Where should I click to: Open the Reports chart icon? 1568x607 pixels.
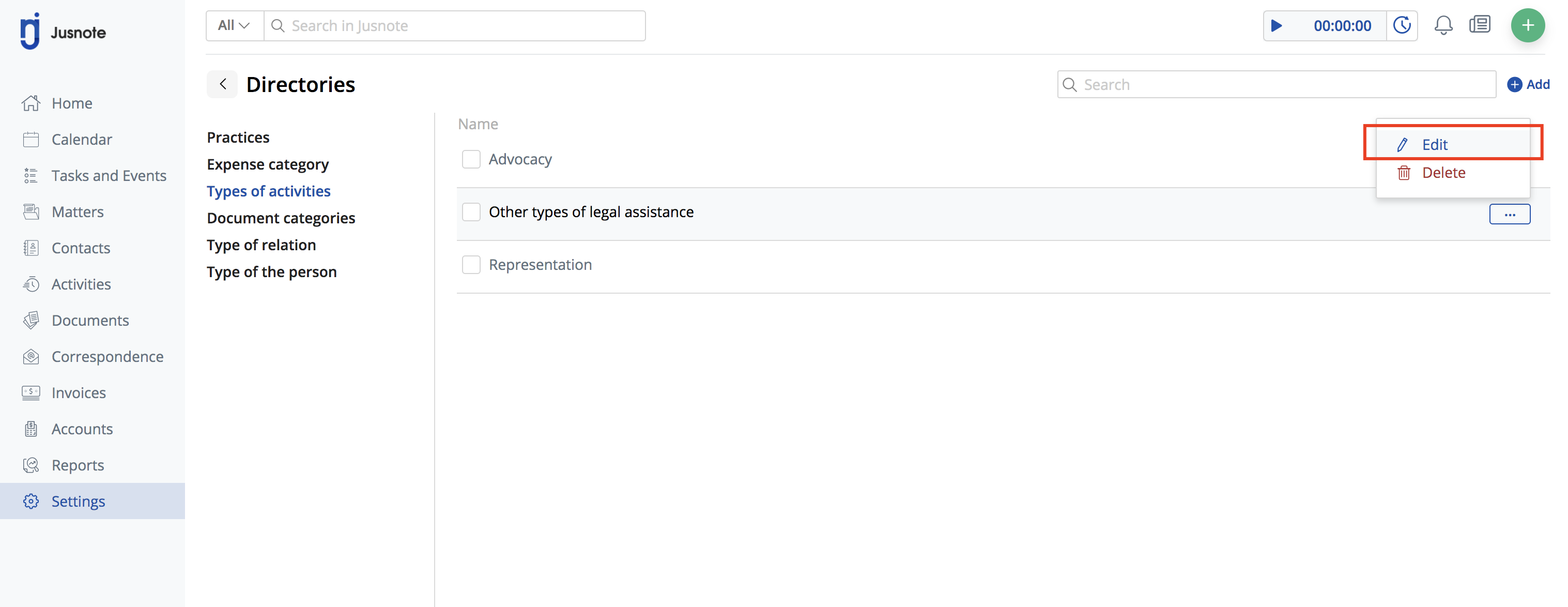[31, 465]
